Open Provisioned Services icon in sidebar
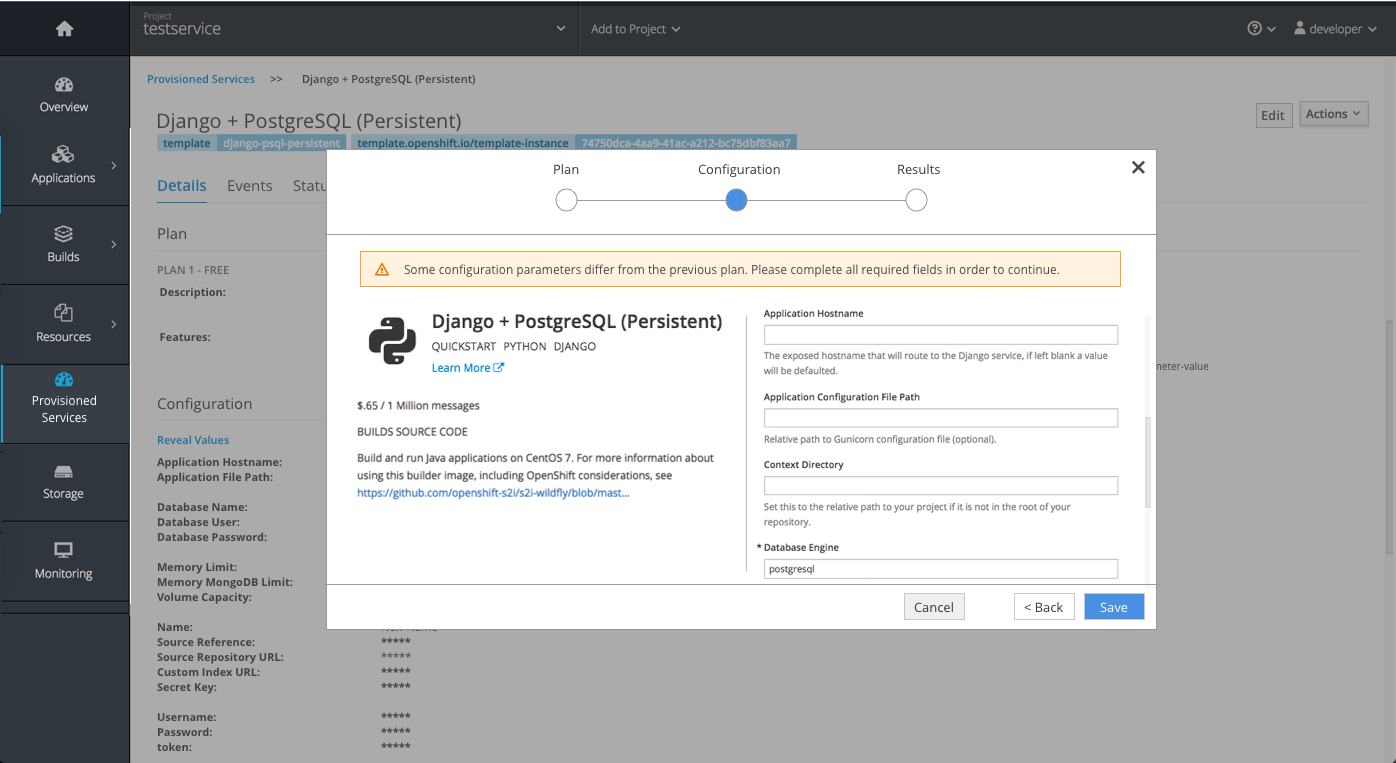This screenshot has width=1396, height=763. coord(64,379)
